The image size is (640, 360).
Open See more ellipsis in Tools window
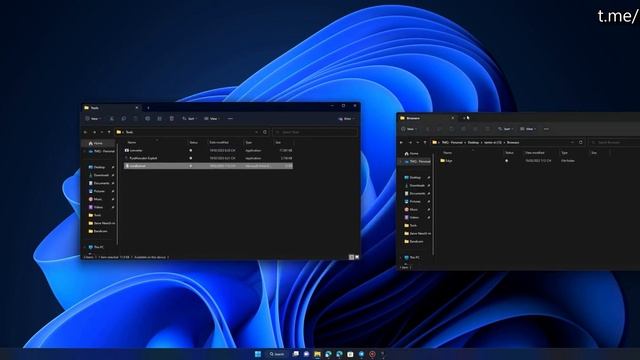pos(230,119)
